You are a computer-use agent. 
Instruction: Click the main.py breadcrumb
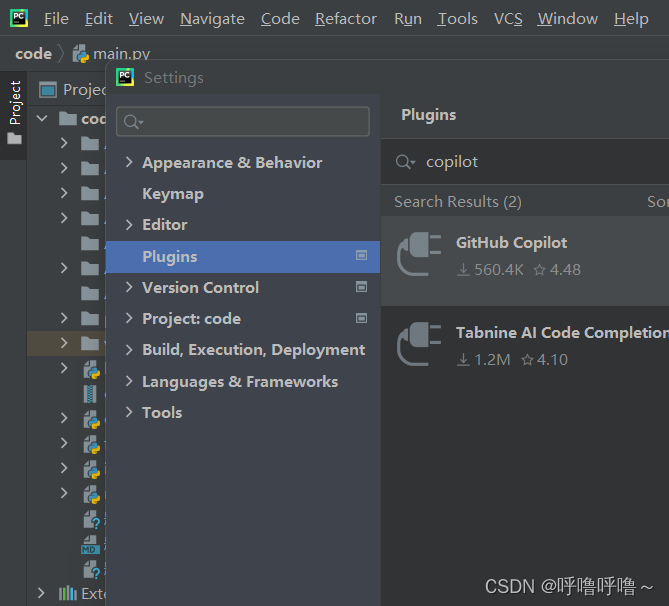(x=111, y=54)
